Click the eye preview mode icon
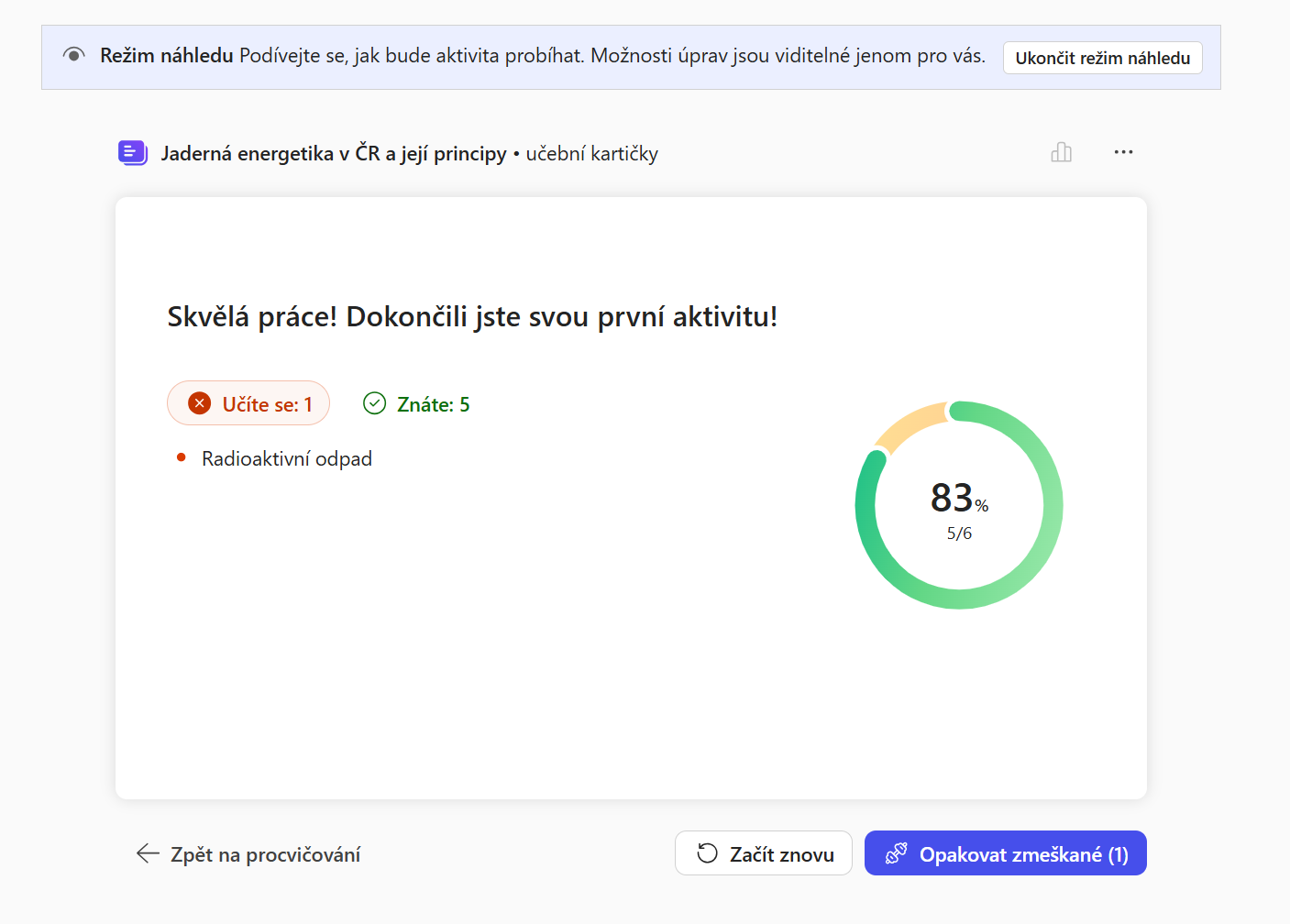The height and width of the screenshot is (924, 1290). pos(74,55)
